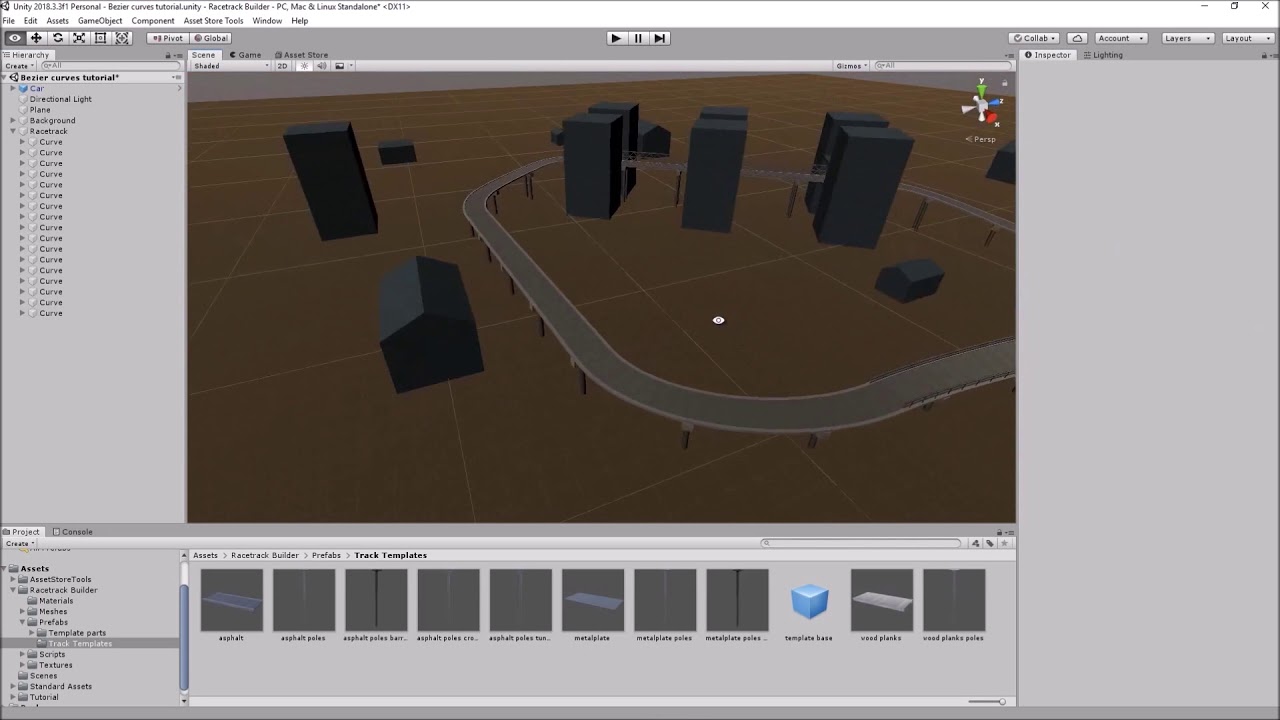Open the GameObject menu
The image size is (1280, 720).
tap(100, 20)
